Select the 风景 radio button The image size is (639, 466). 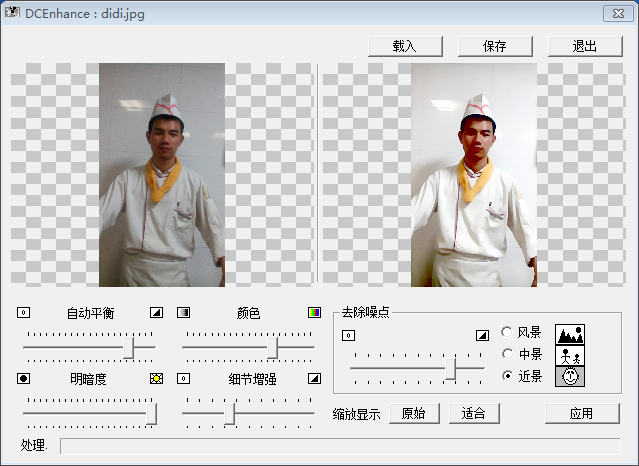(x=507, y=332)
